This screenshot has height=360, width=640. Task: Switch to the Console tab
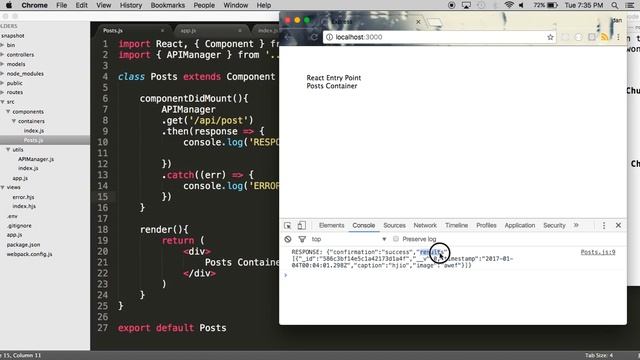pos(363,225)
